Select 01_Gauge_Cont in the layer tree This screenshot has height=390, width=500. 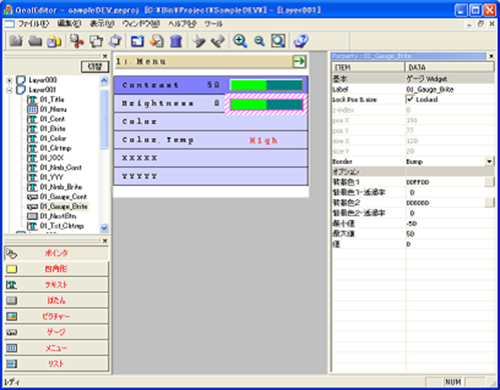click(x=63, y=196)
